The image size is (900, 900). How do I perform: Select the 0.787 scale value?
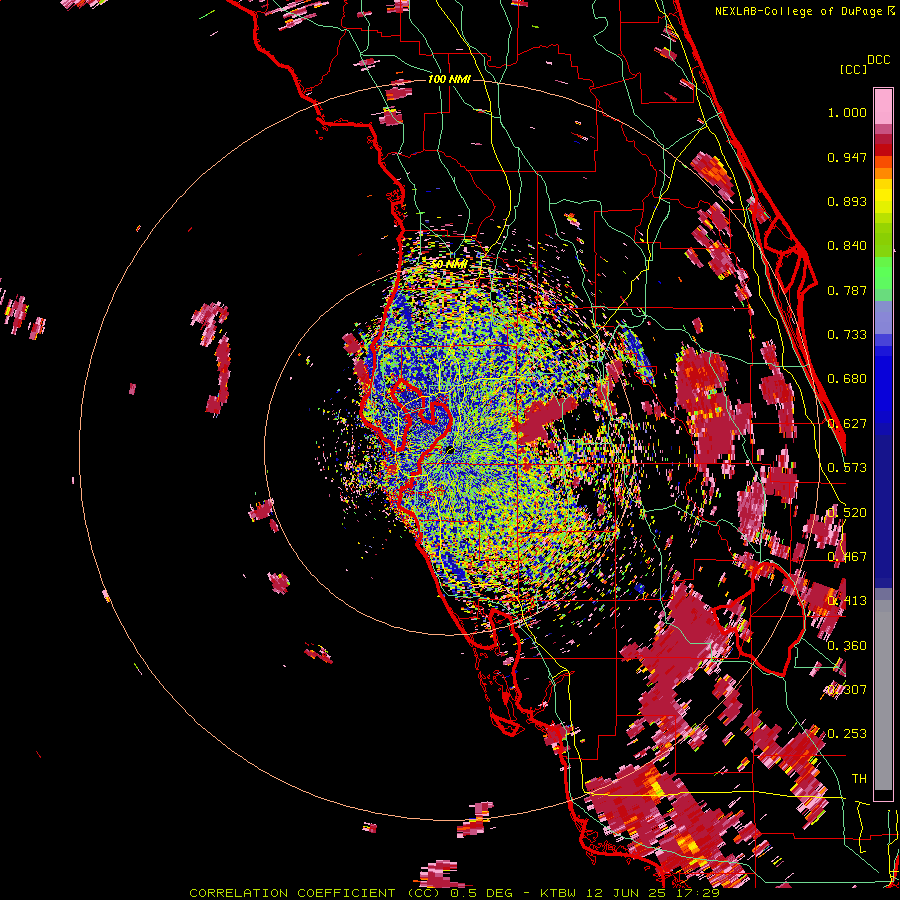point(847,290)
